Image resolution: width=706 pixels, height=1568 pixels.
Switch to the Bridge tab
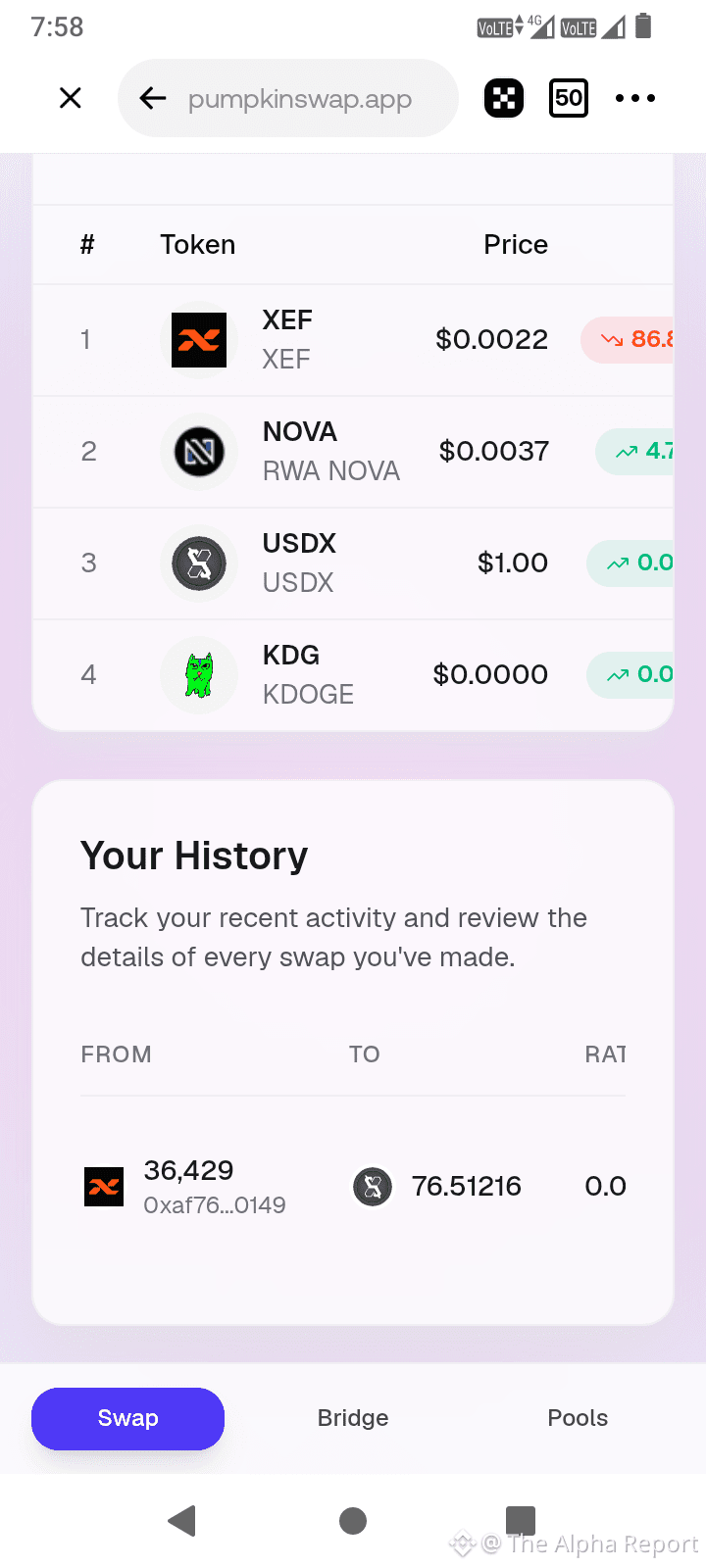coord(353,1418)
